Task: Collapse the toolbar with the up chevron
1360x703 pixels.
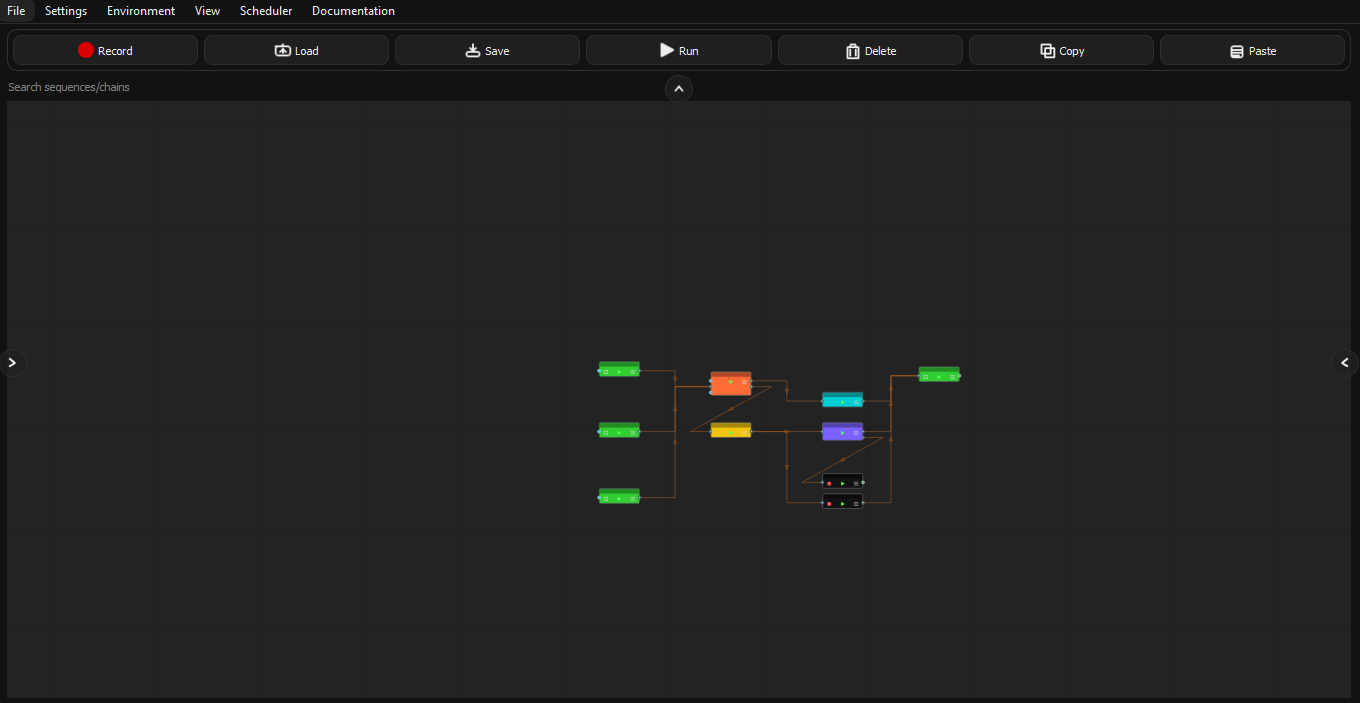Action: [679, 89]
